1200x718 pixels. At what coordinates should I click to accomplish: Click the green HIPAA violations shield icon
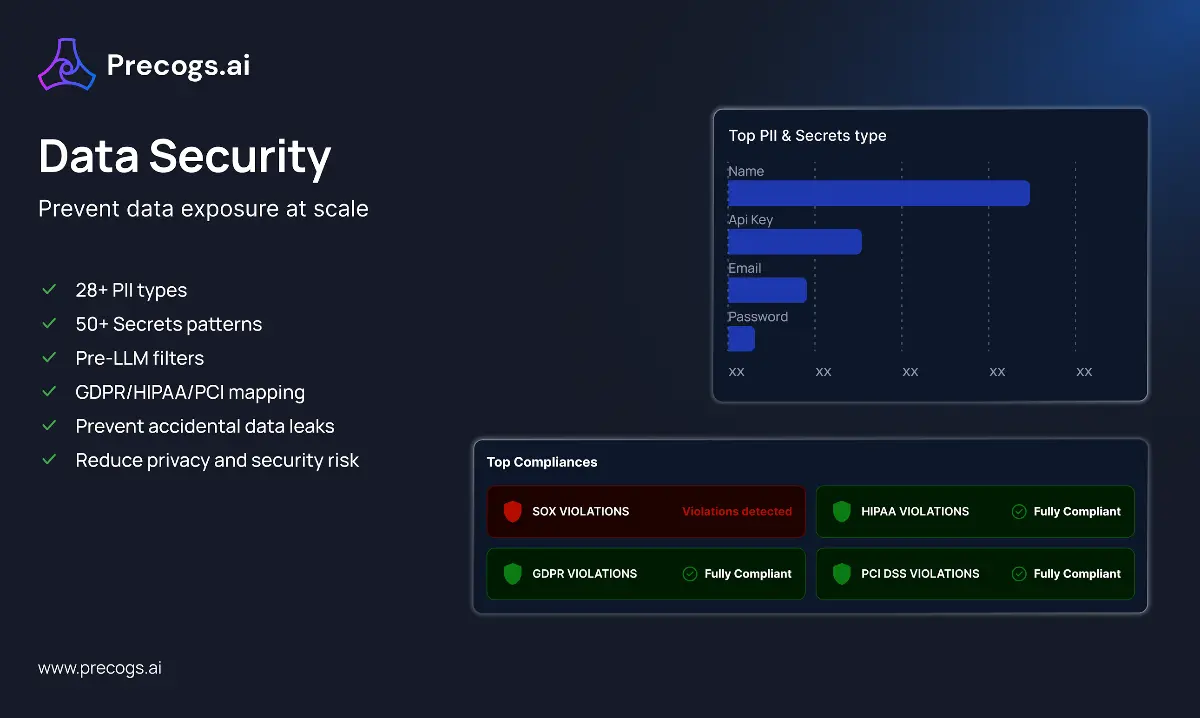[842, 512]
